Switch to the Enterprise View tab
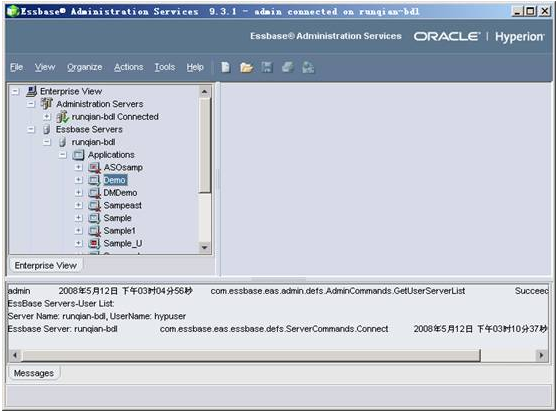Screen dimensions: 557x414 pyautogui.click(x=45, y=265)
